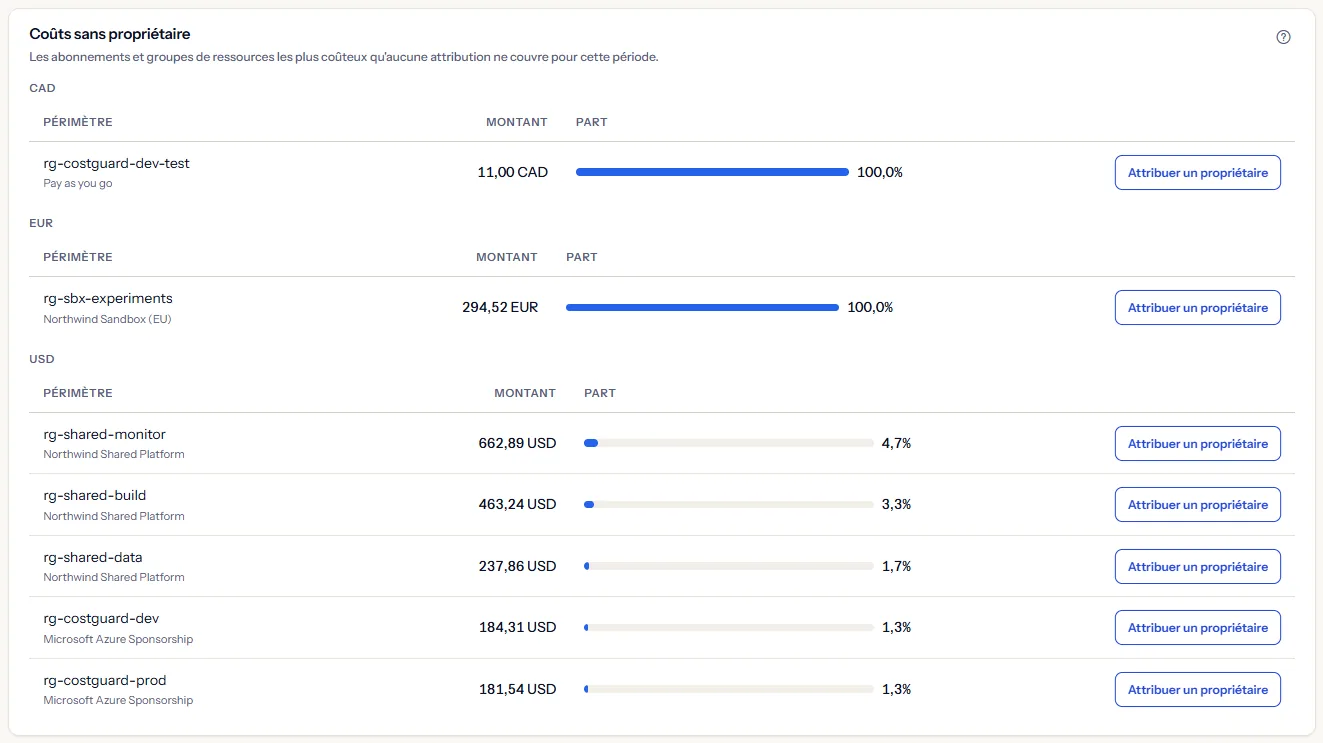Click the Northwind Sandbox (EU) subscription label
Image resolution: width=1323 pixels, height=743 pixels.
[x=108, y=319]
